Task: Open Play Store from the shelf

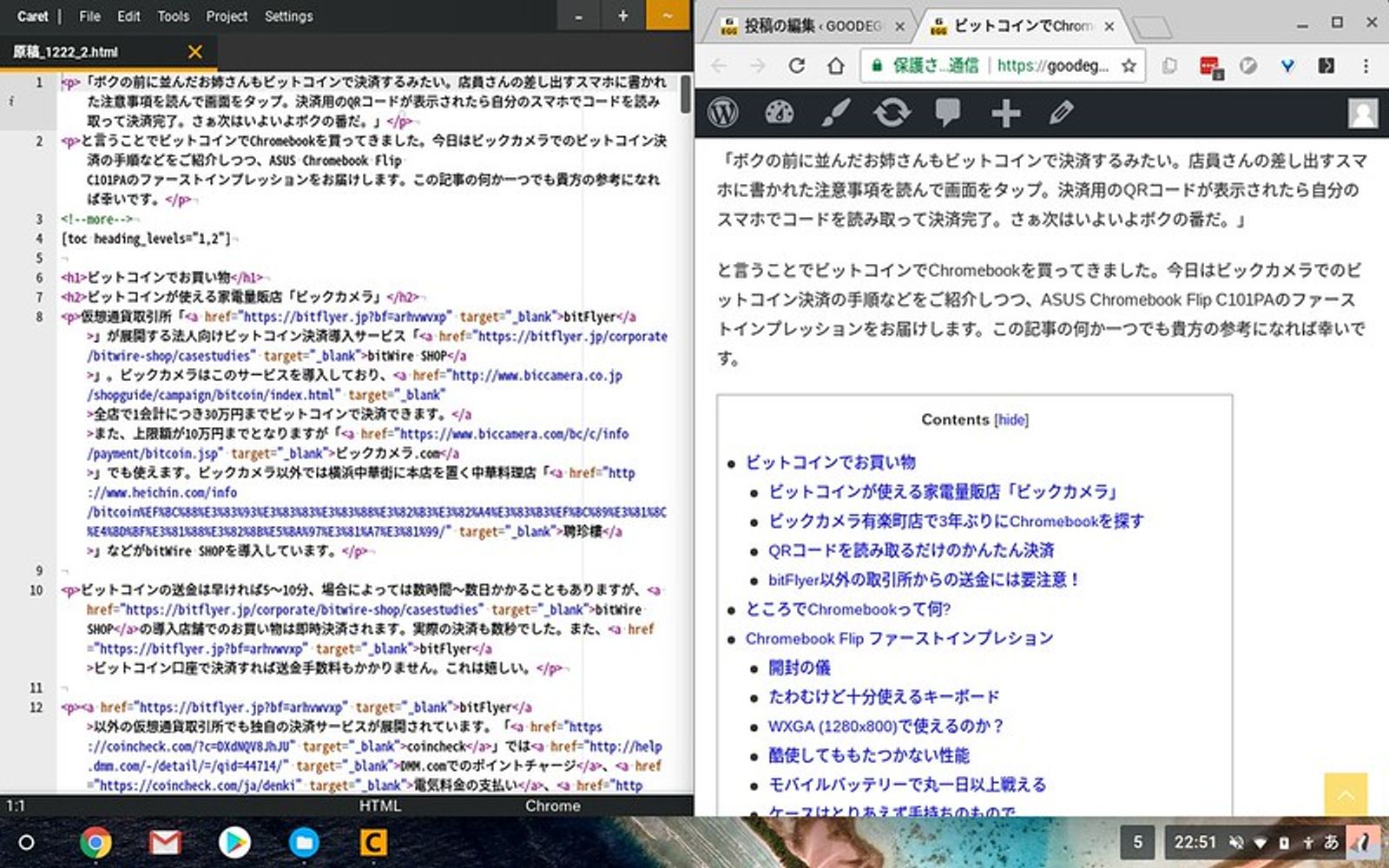Action: pyautogui.click(x=234, y=842)
